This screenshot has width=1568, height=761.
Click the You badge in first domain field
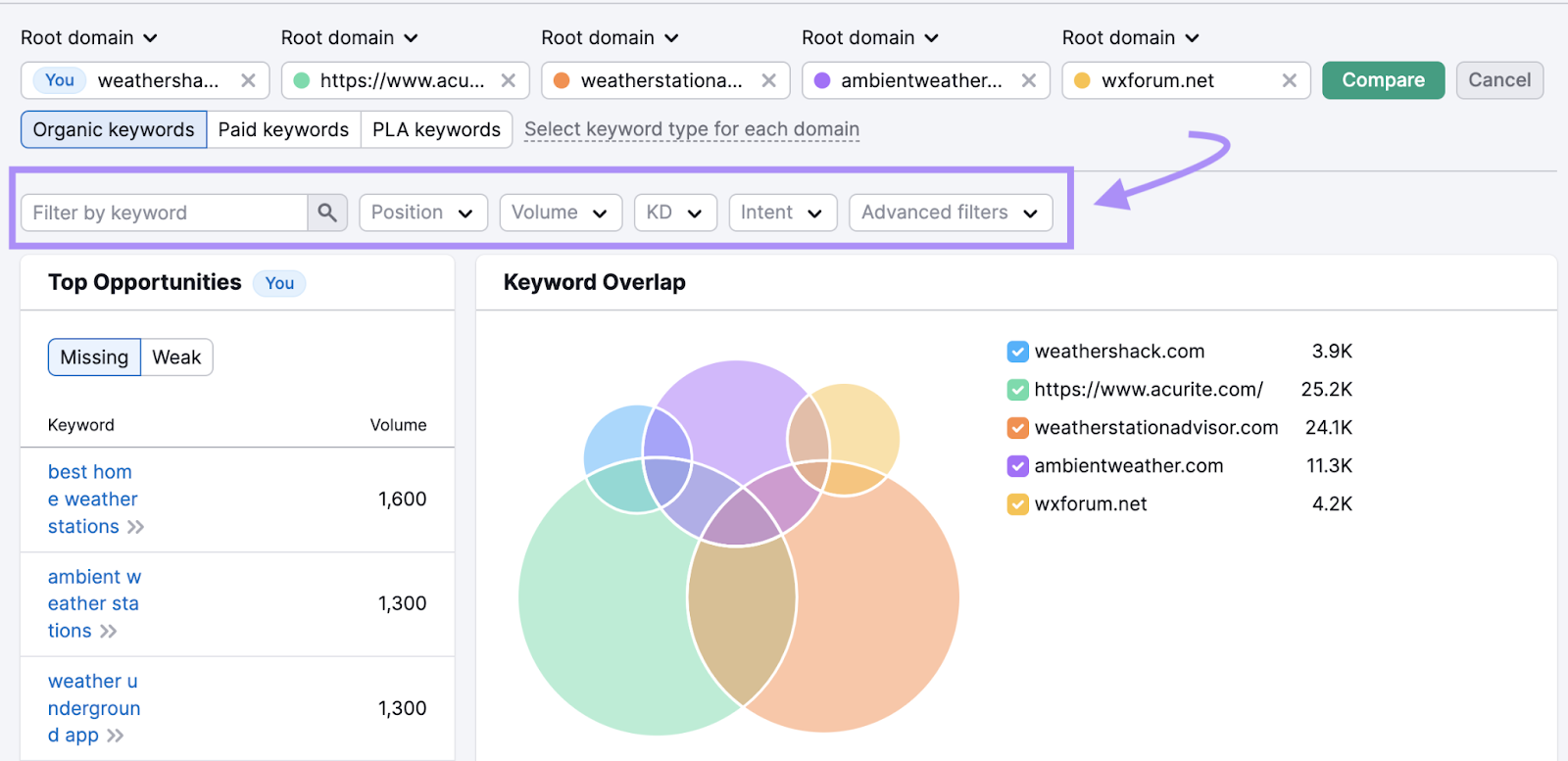click(60, 80)
